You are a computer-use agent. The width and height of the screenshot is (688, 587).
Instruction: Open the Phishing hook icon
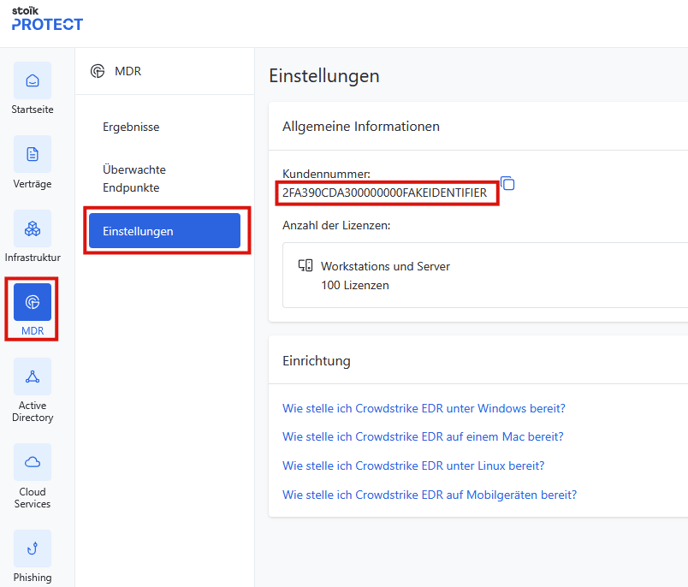pos(32,548)
